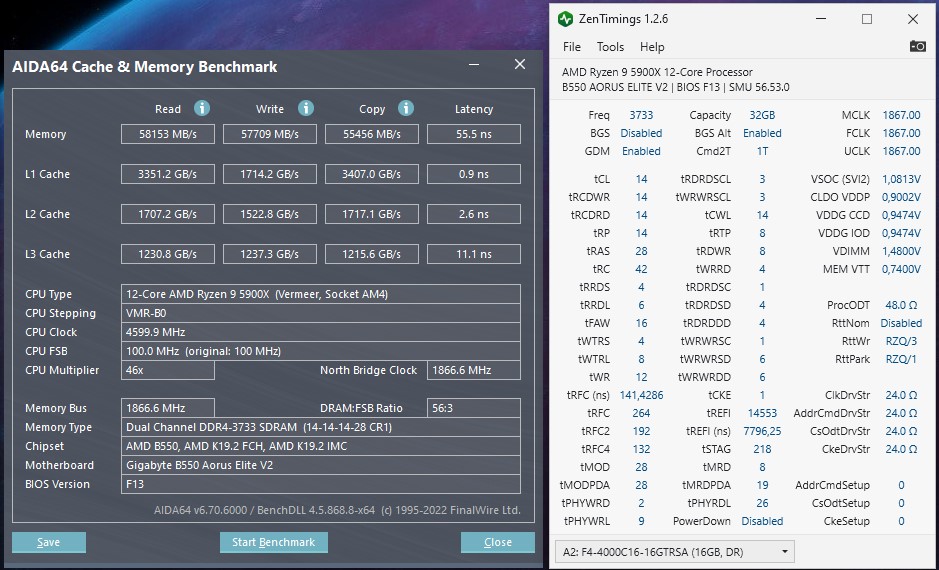This screenshot has height=570, width=939.
Task: Select L3 Cache Latency 11.1 ns
Action: pos(474,254)
